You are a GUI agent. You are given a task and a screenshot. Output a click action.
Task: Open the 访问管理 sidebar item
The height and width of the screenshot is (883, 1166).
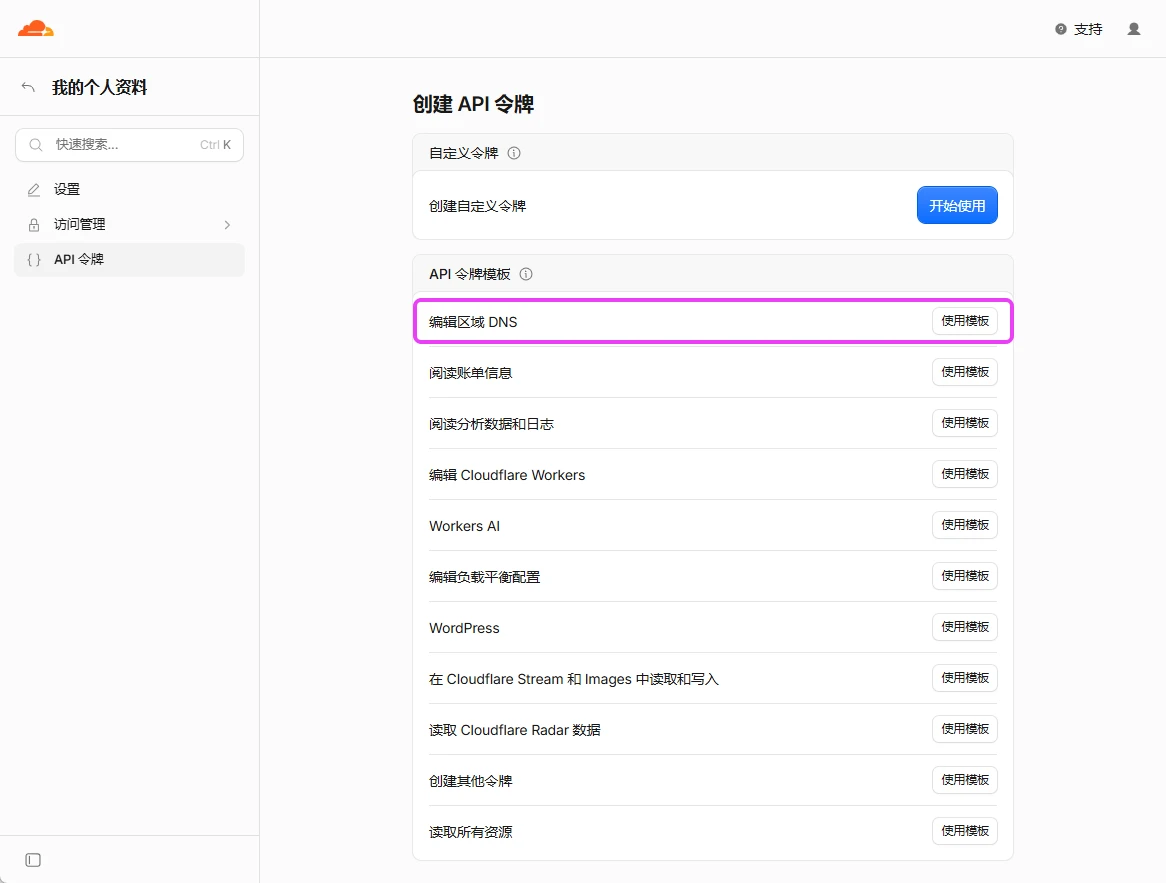[129, 225]
